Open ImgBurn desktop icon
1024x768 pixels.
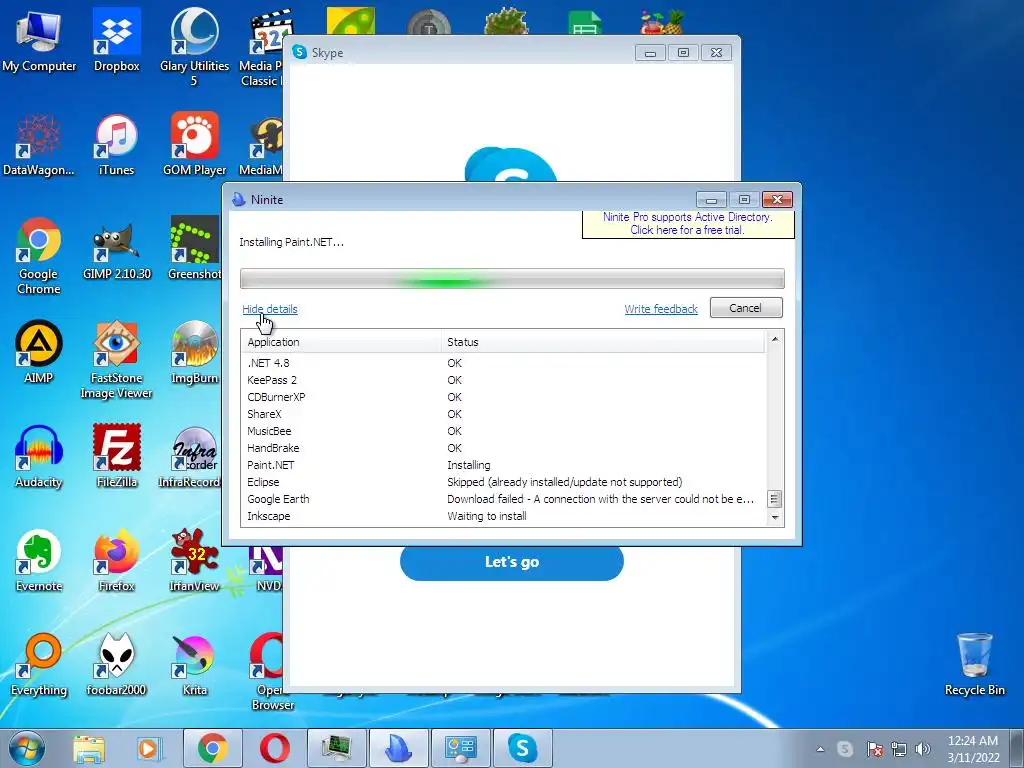tap(194, 353)
